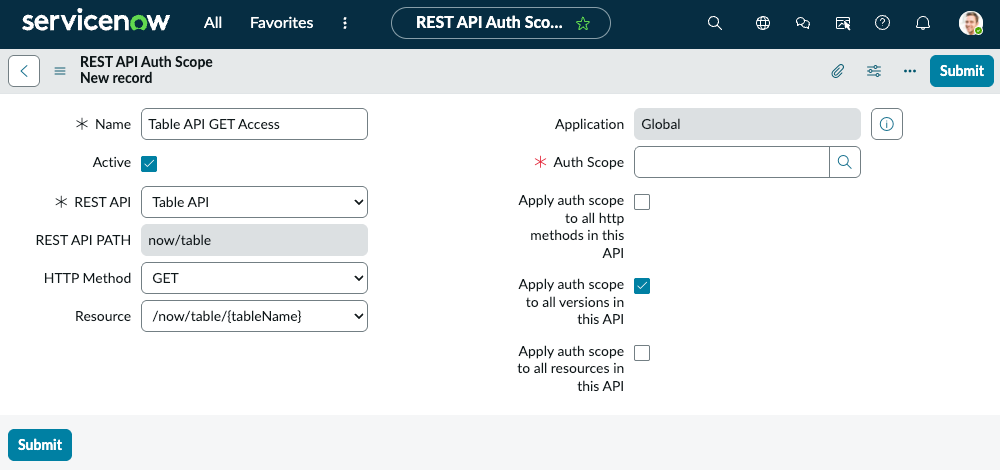Open the All menu
The image size is (1000, 470).
pyautogui.click(x=213, y=23)
